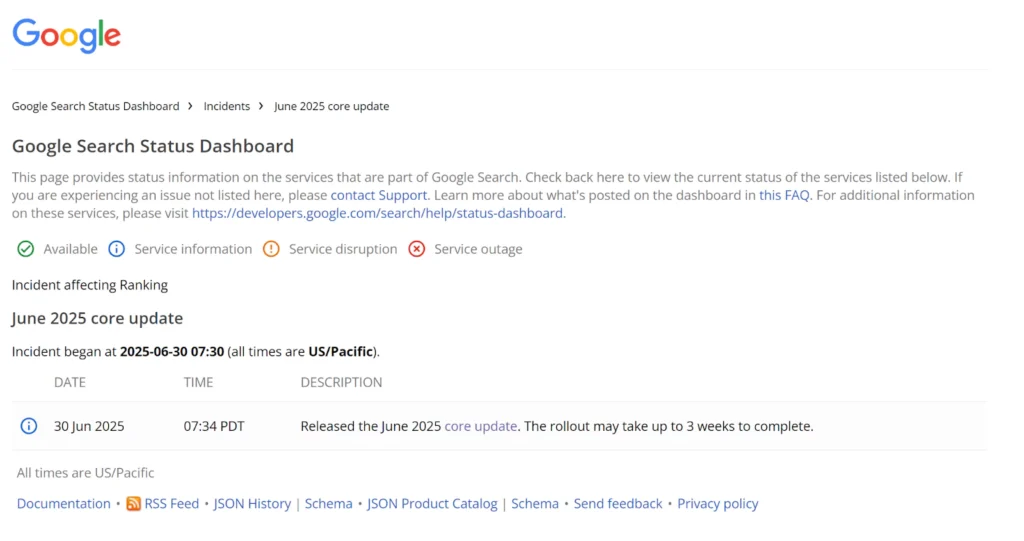Open the Privacy policy link
1024x541 pixels.
pyautogui.click(x=718, y=504)
